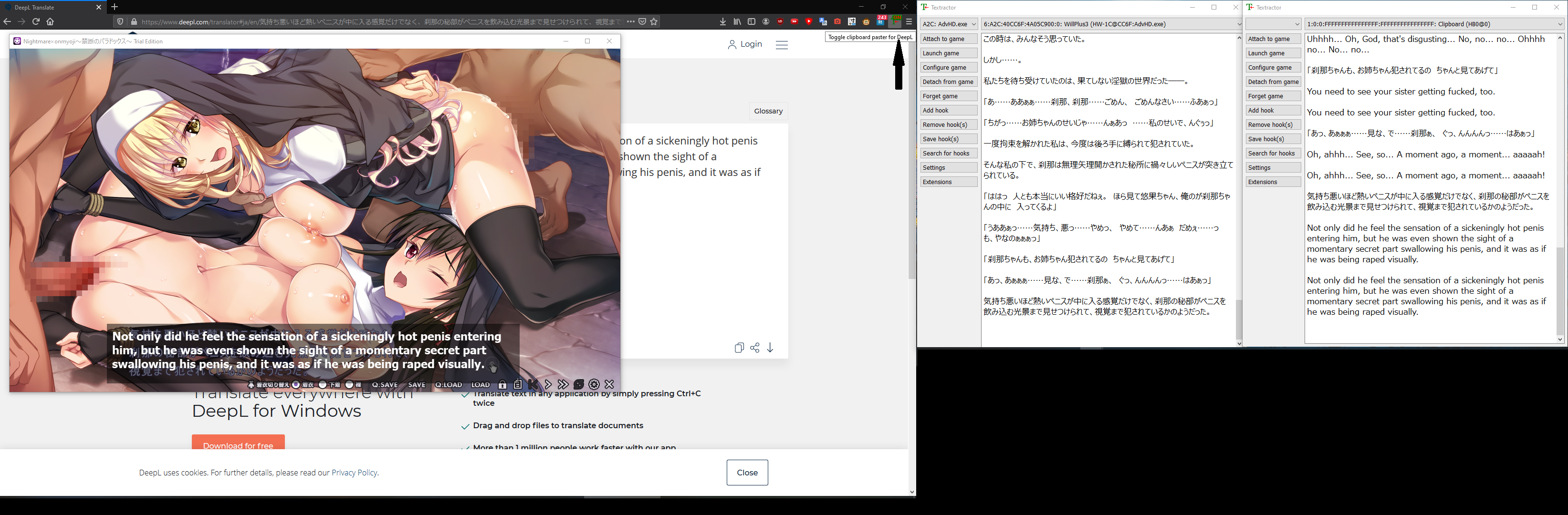Hide game text box with X icon
The height and width of the screenshot is (515, 1568).
pos(609,384)
